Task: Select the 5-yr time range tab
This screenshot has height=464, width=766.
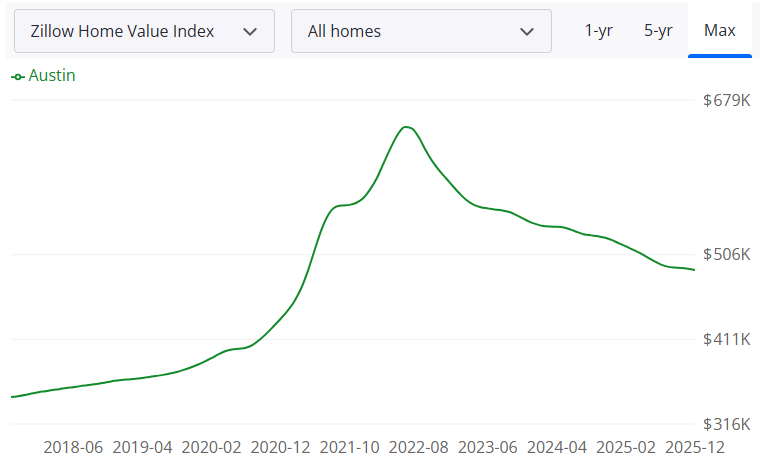Action: tap(658, 30)
